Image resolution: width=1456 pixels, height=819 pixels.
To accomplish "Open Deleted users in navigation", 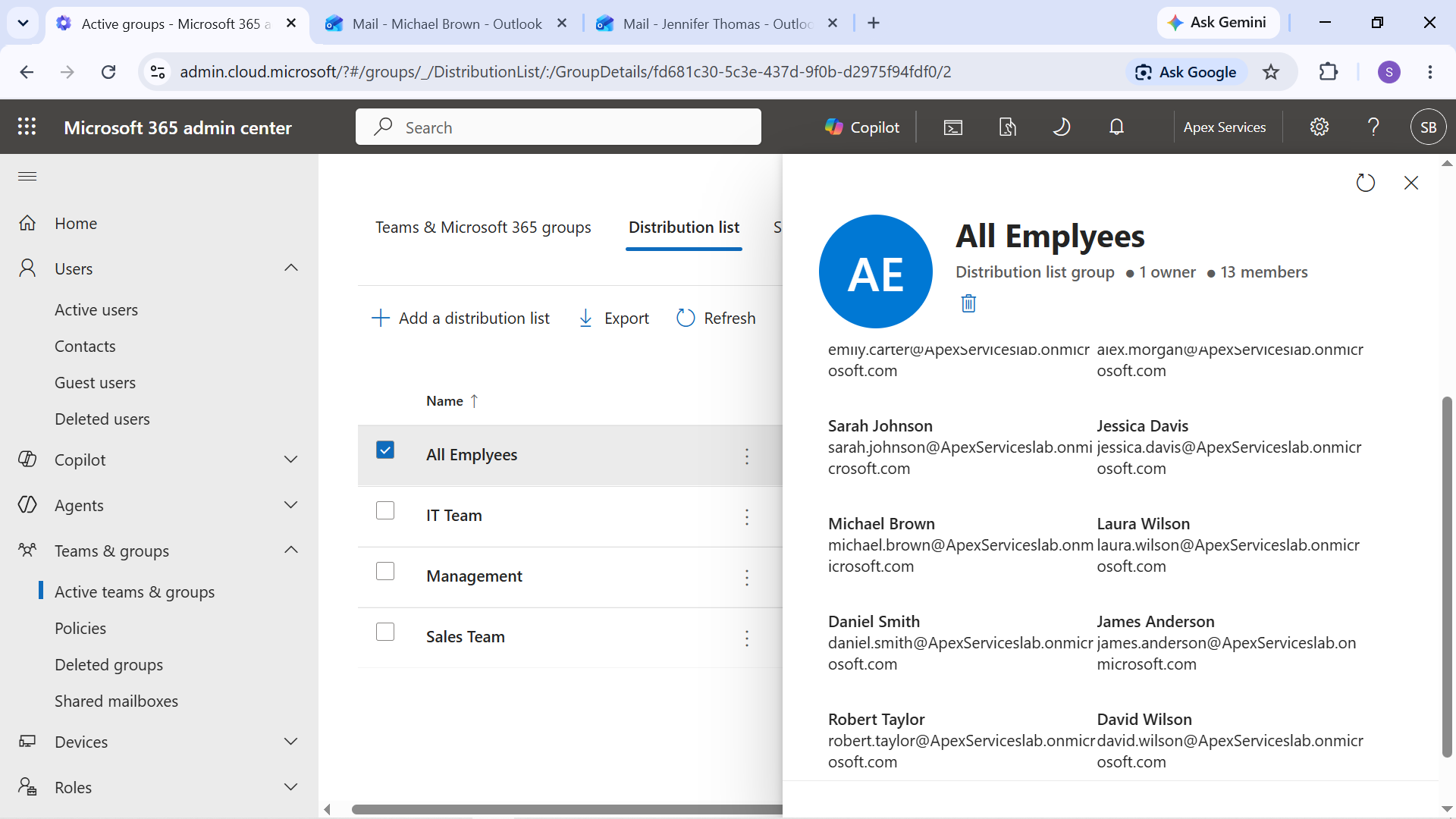I will pyautogui.click(x=102, y=419).
